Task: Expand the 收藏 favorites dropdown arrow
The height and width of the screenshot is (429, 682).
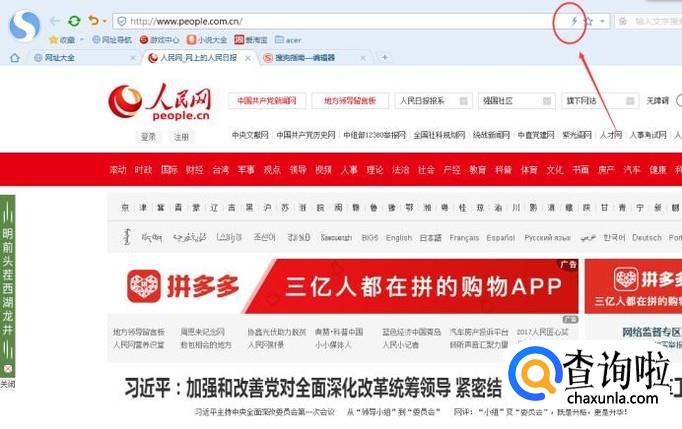Action: pos(82,40)
